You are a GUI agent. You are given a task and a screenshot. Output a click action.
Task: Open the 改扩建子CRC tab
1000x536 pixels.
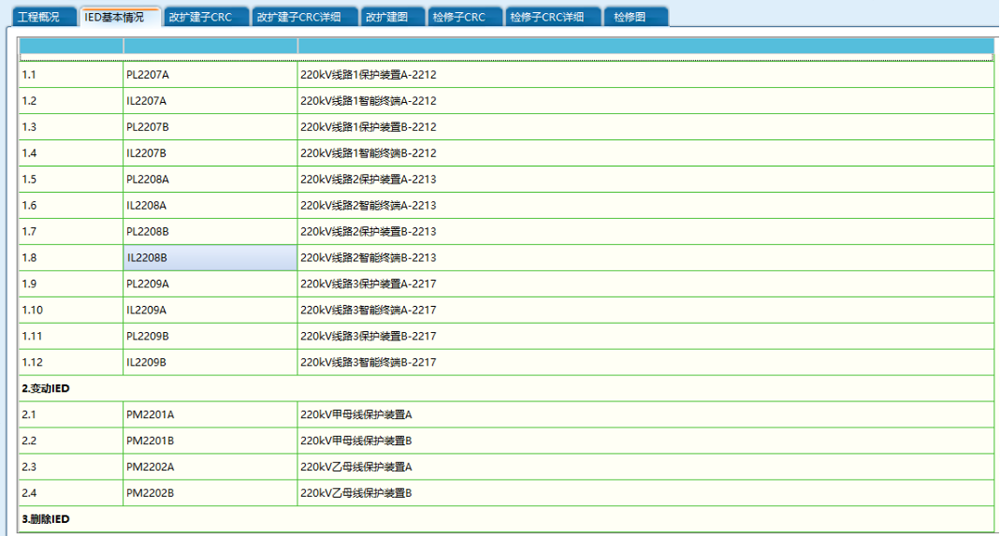pyautogui.click(x=200, y=17)
